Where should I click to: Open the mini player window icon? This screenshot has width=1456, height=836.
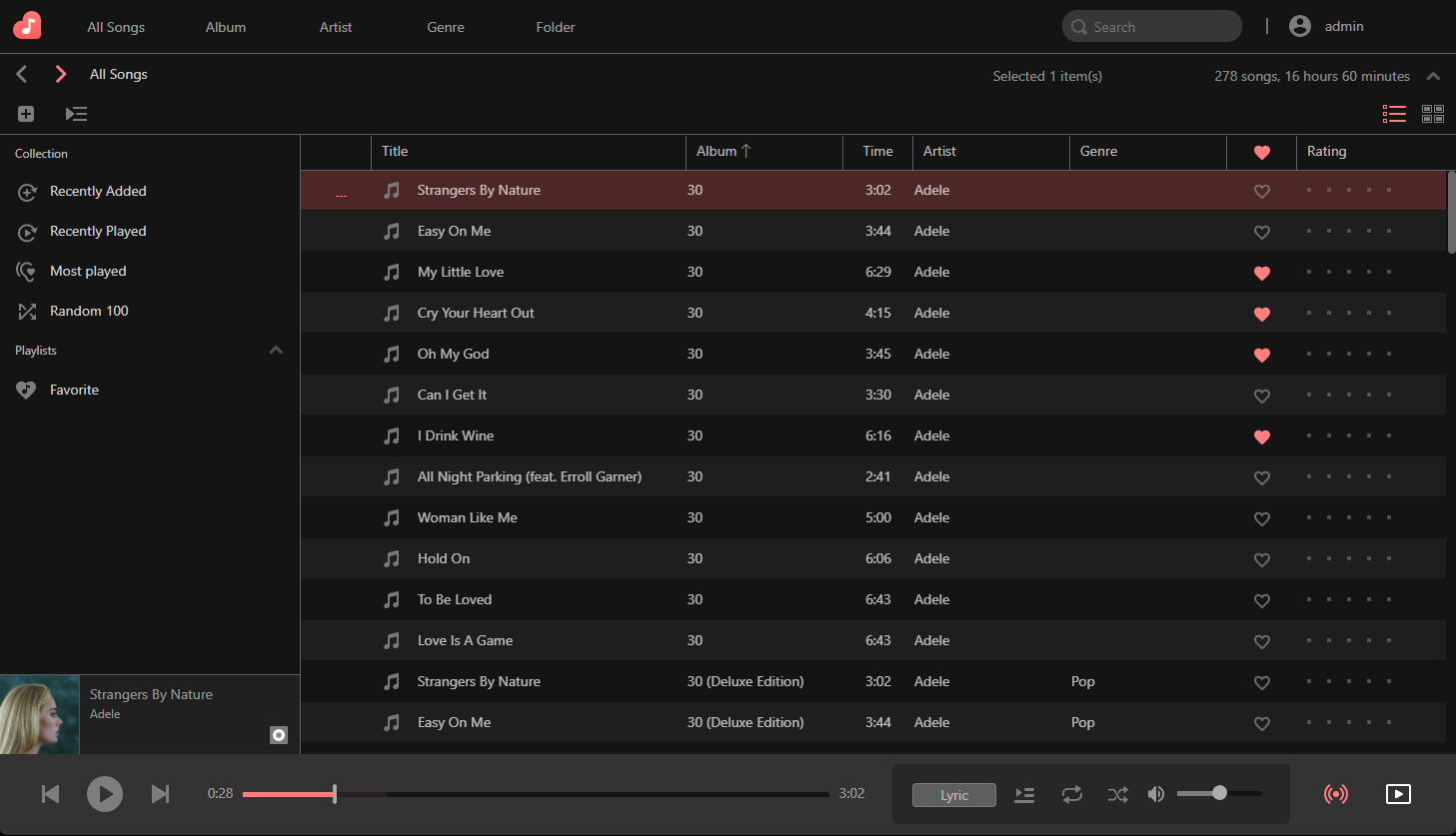point(1398,794)
